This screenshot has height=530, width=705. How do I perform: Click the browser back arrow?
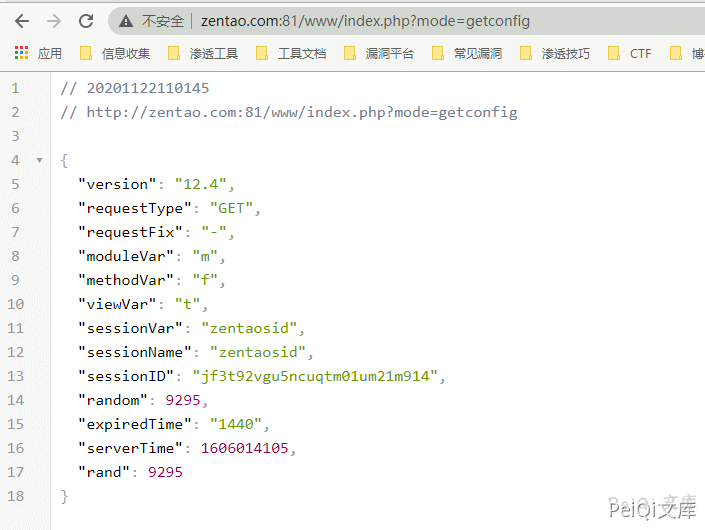22,21
